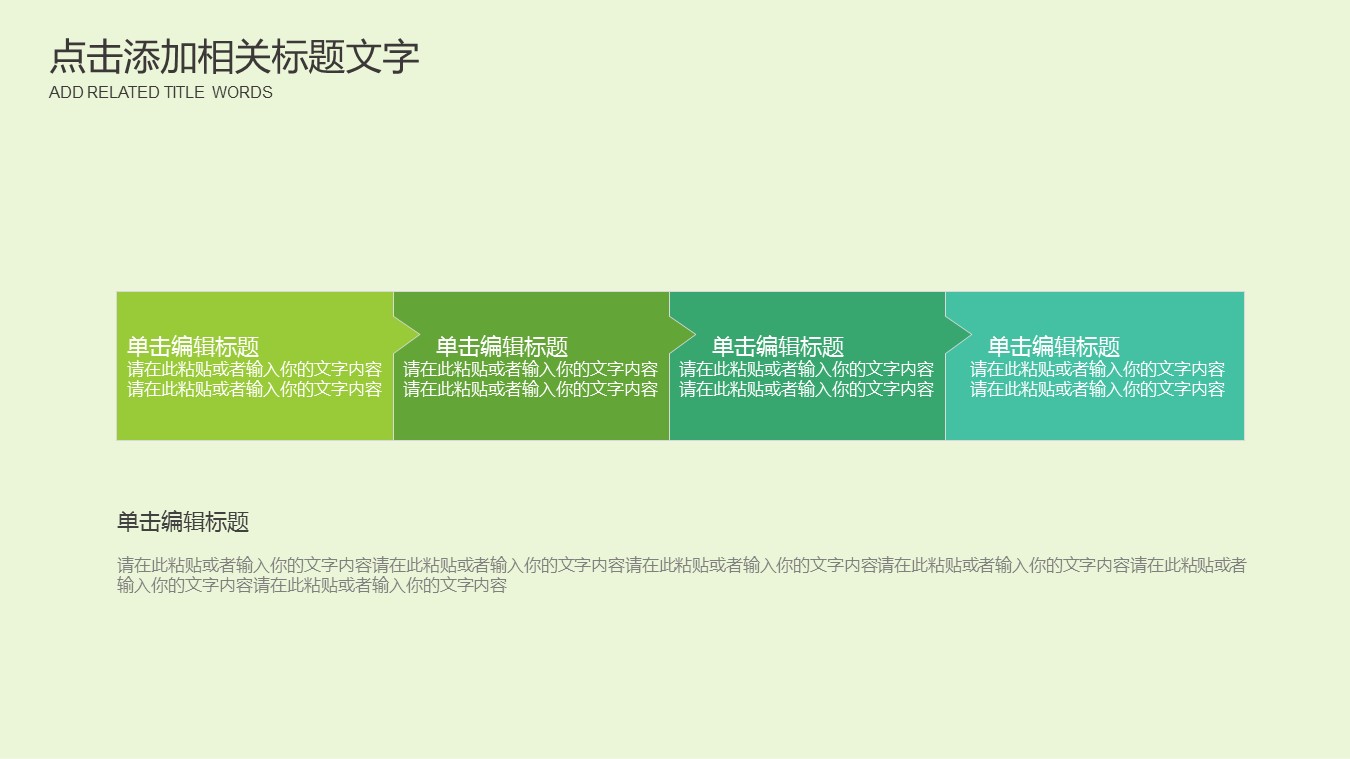Click the heading in the second dark green block
The image size is (1350, 759).
click(x=502, y=347)
